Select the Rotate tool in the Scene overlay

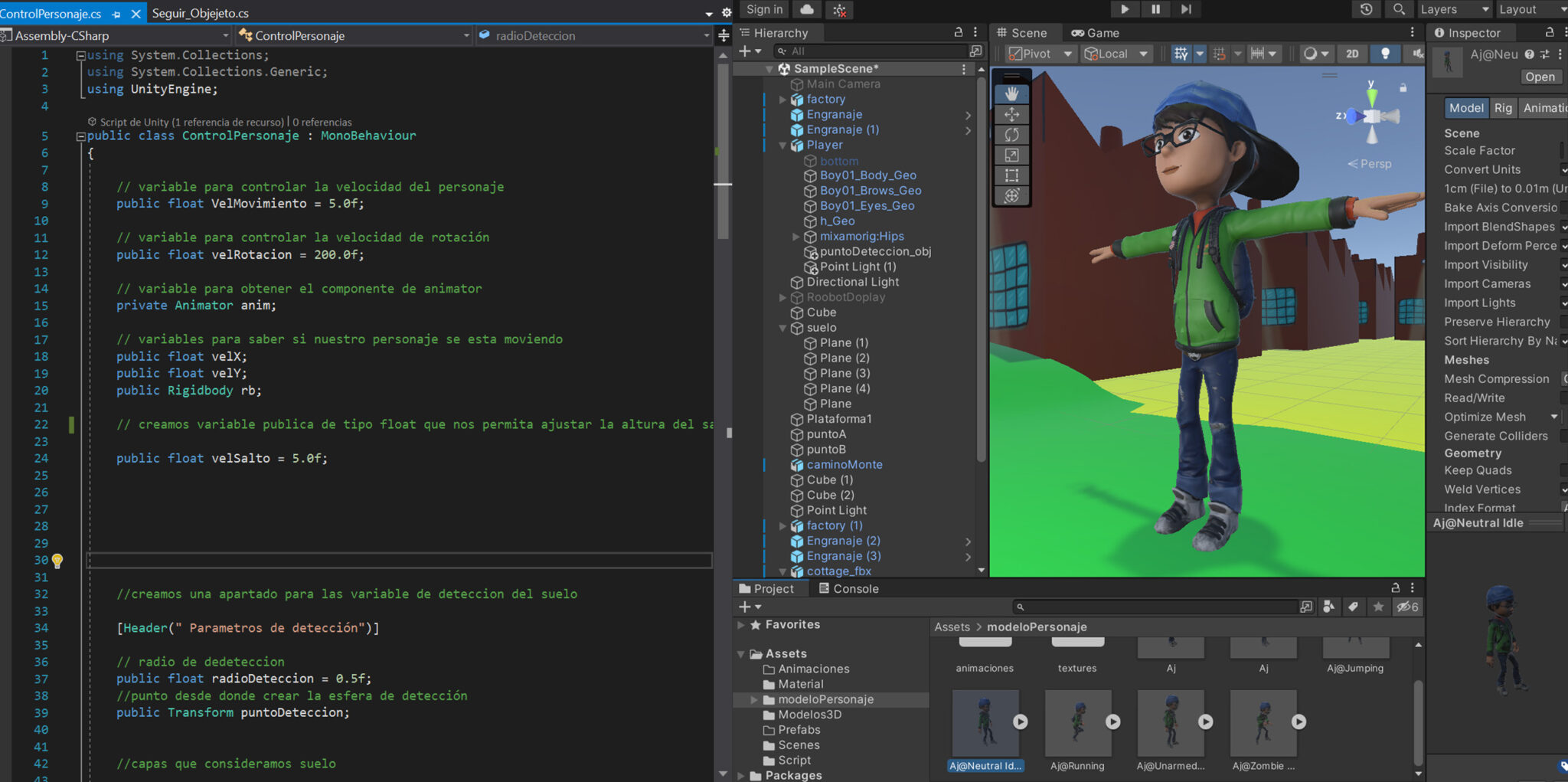point(1012,135)
